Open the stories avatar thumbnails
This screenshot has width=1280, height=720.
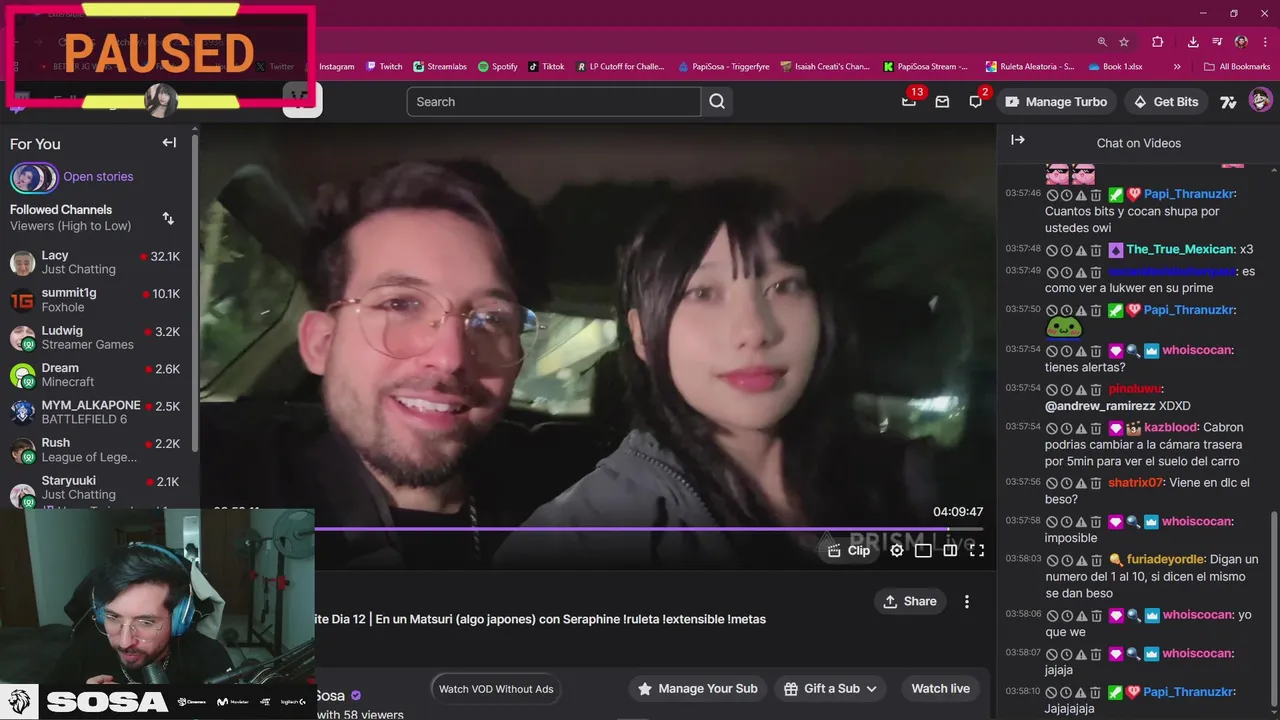pos(34,177)
